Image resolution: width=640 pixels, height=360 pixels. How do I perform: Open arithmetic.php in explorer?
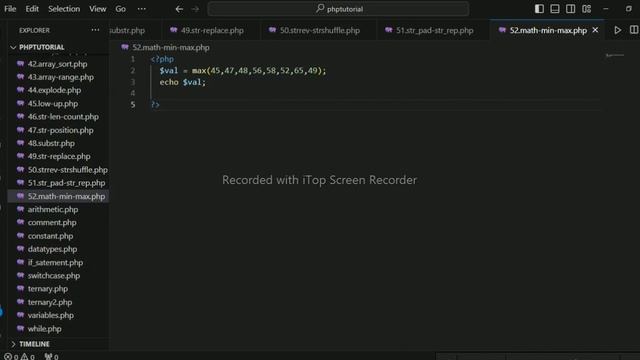click(58, 209)
